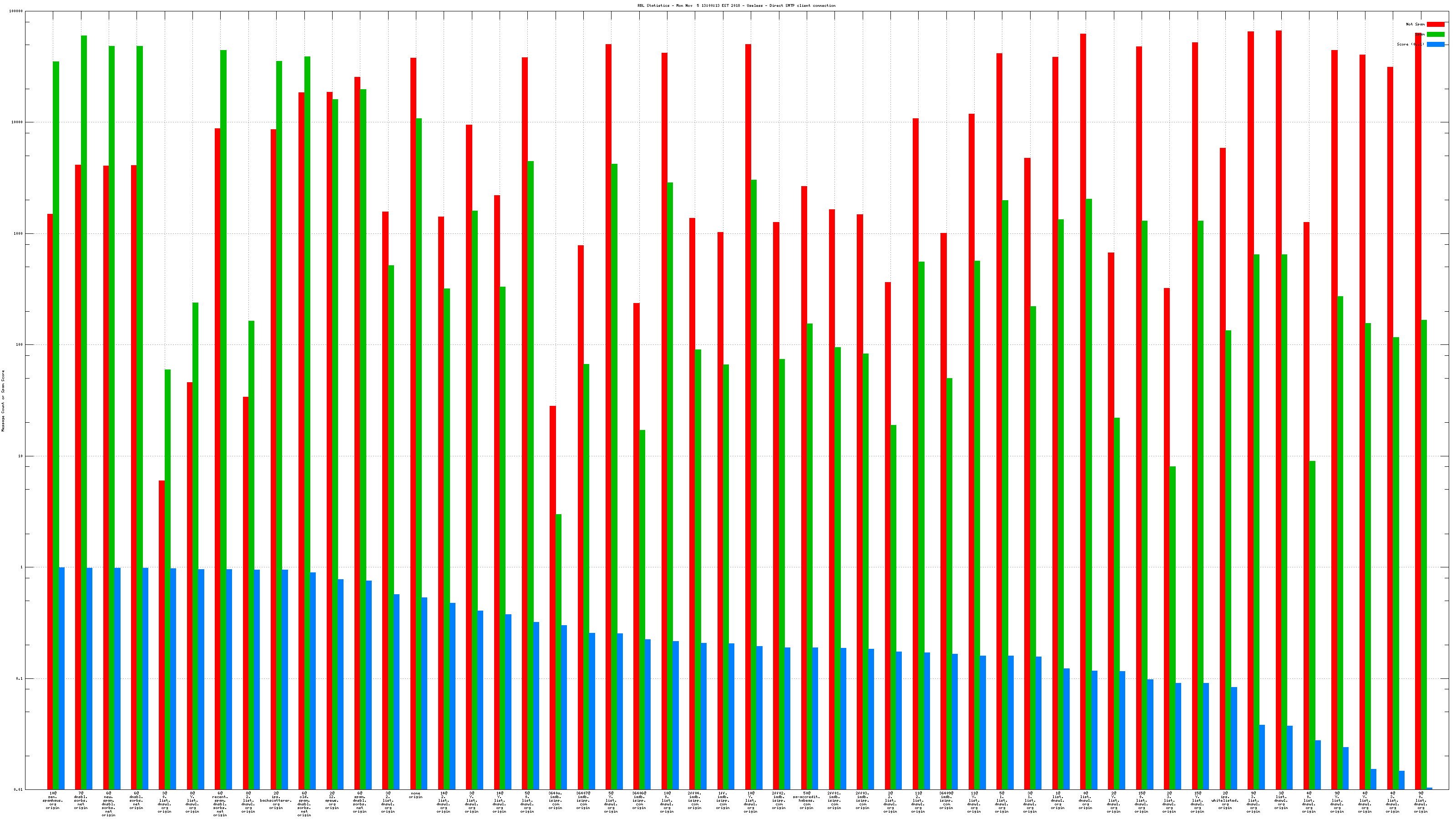Click the 1 y-axis tick label
Screen dimensions: 1456x819
[22, 567]
